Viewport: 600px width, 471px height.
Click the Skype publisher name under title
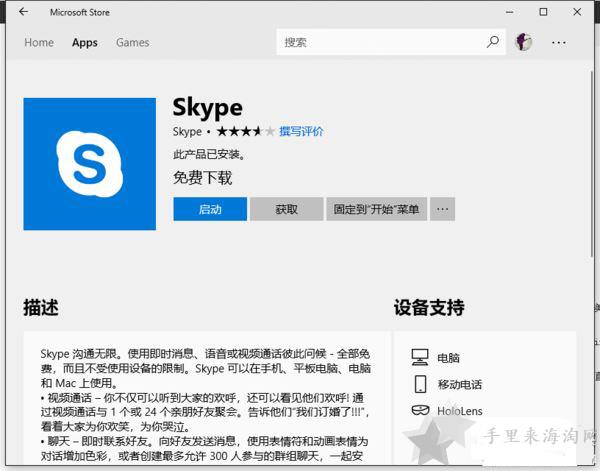point(187,131)
